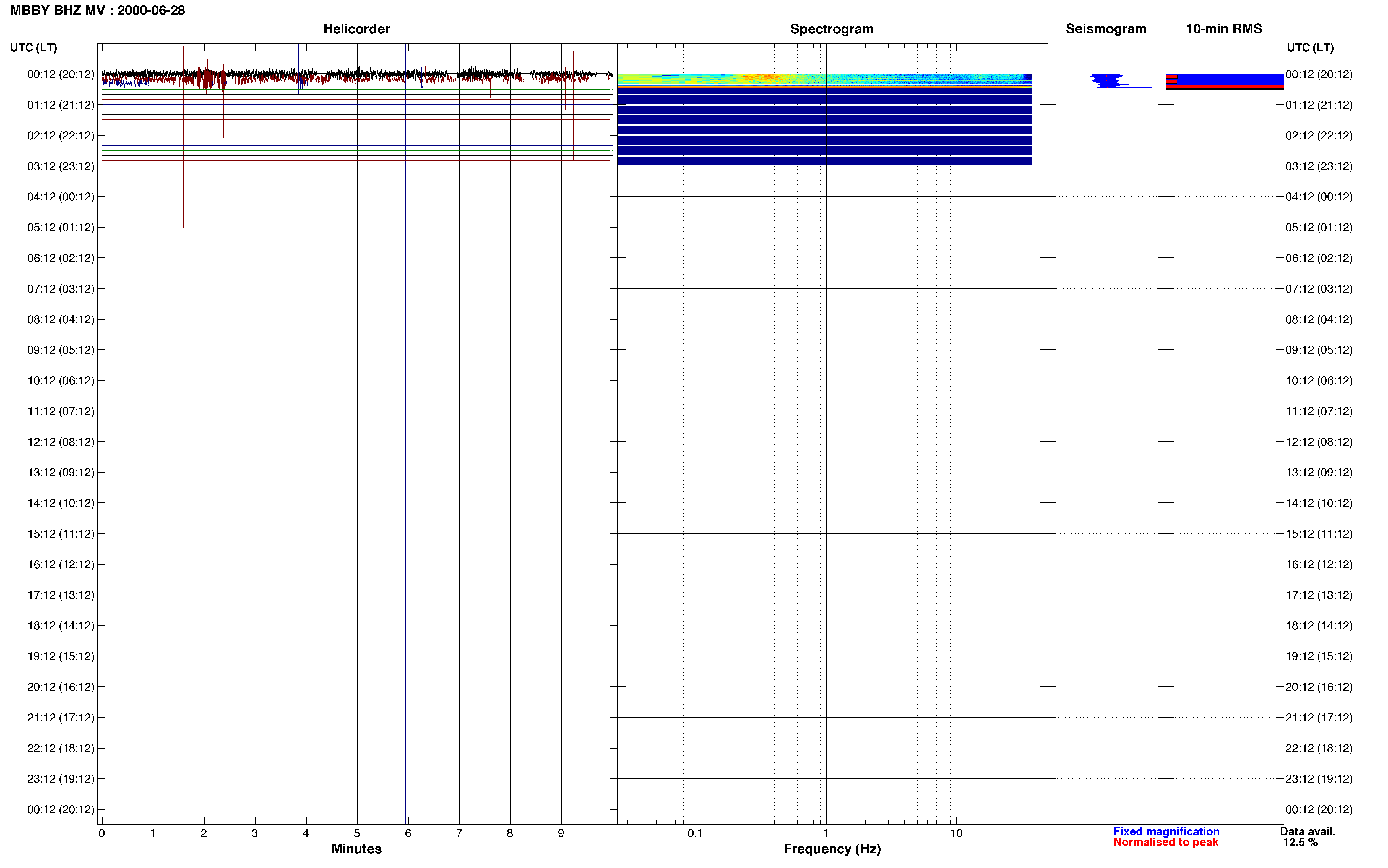Click left time label '05:12 (01:12)'
Viewport: 1388px width, 868px height.
(60, 227)
